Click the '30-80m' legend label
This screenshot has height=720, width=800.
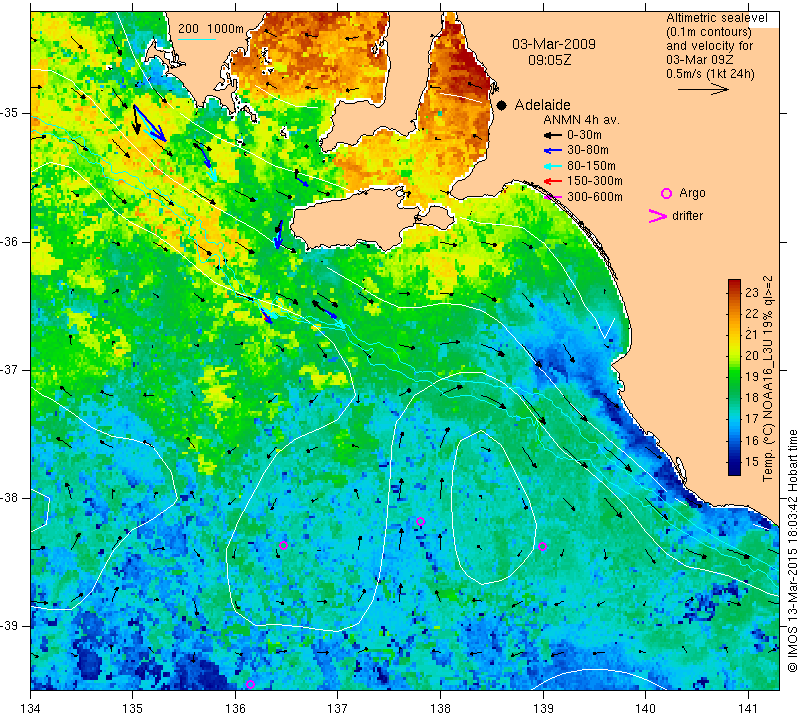(588, 151)
